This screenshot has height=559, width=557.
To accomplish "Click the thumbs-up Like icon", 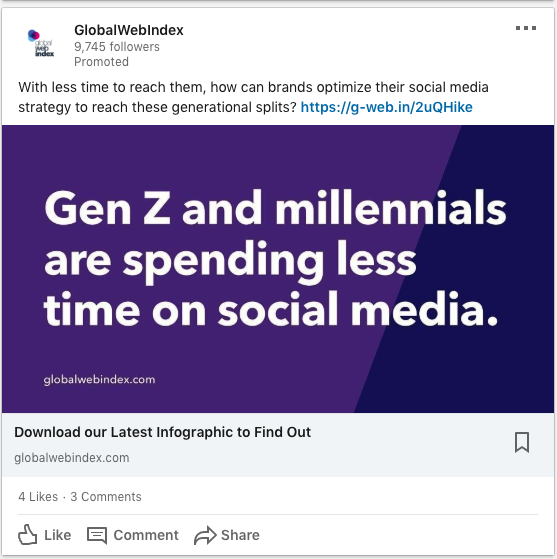I will (27, 534).
